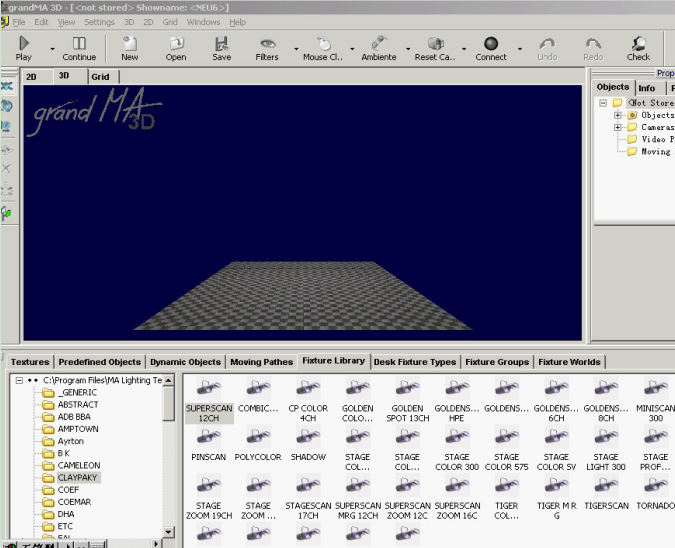The height and width of the screenshot is (548, 675).
Task: Select the SHADOW fixture icon
Action: coord(308,438)
